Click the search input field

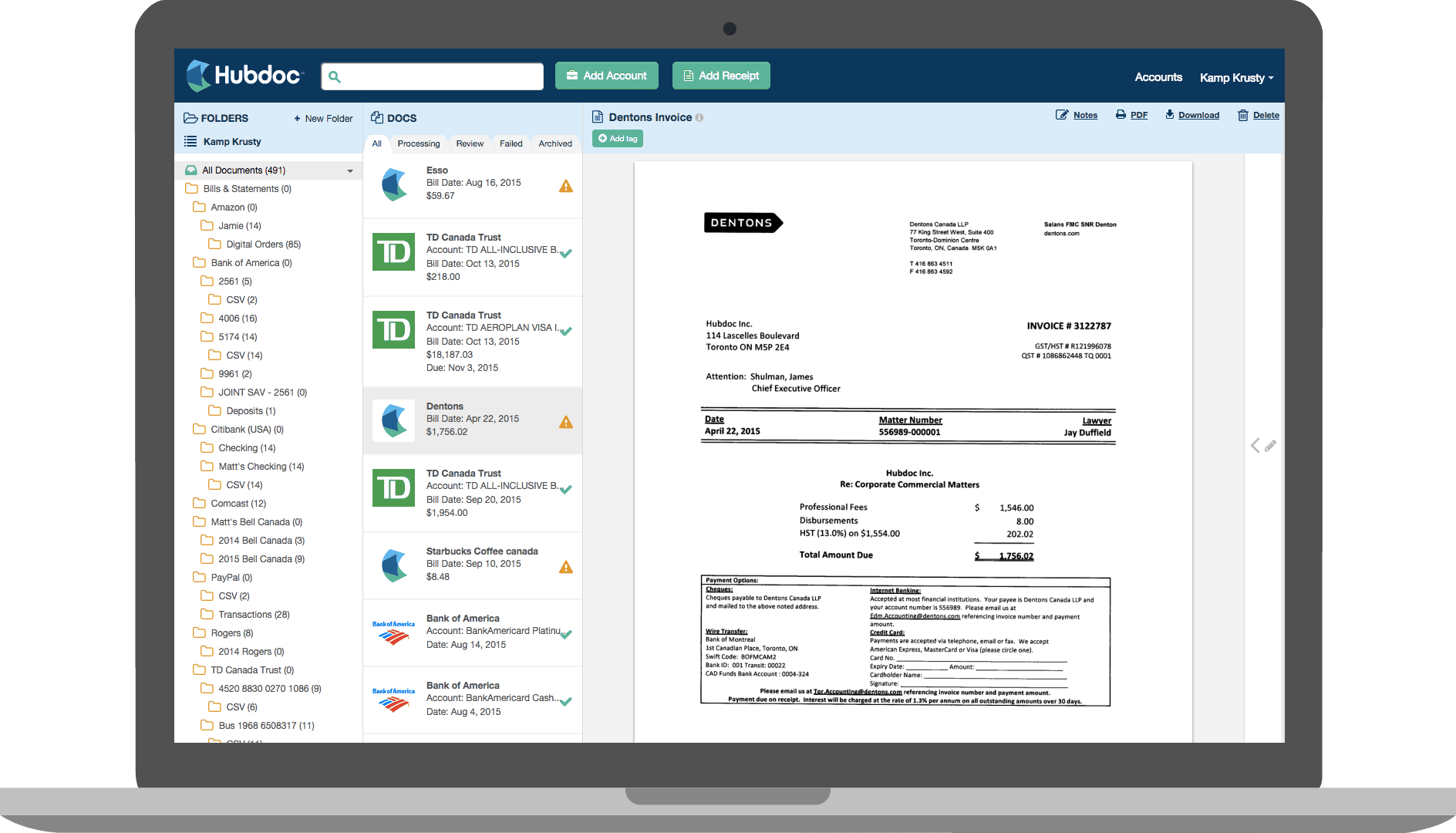click(x=433, y=76)
